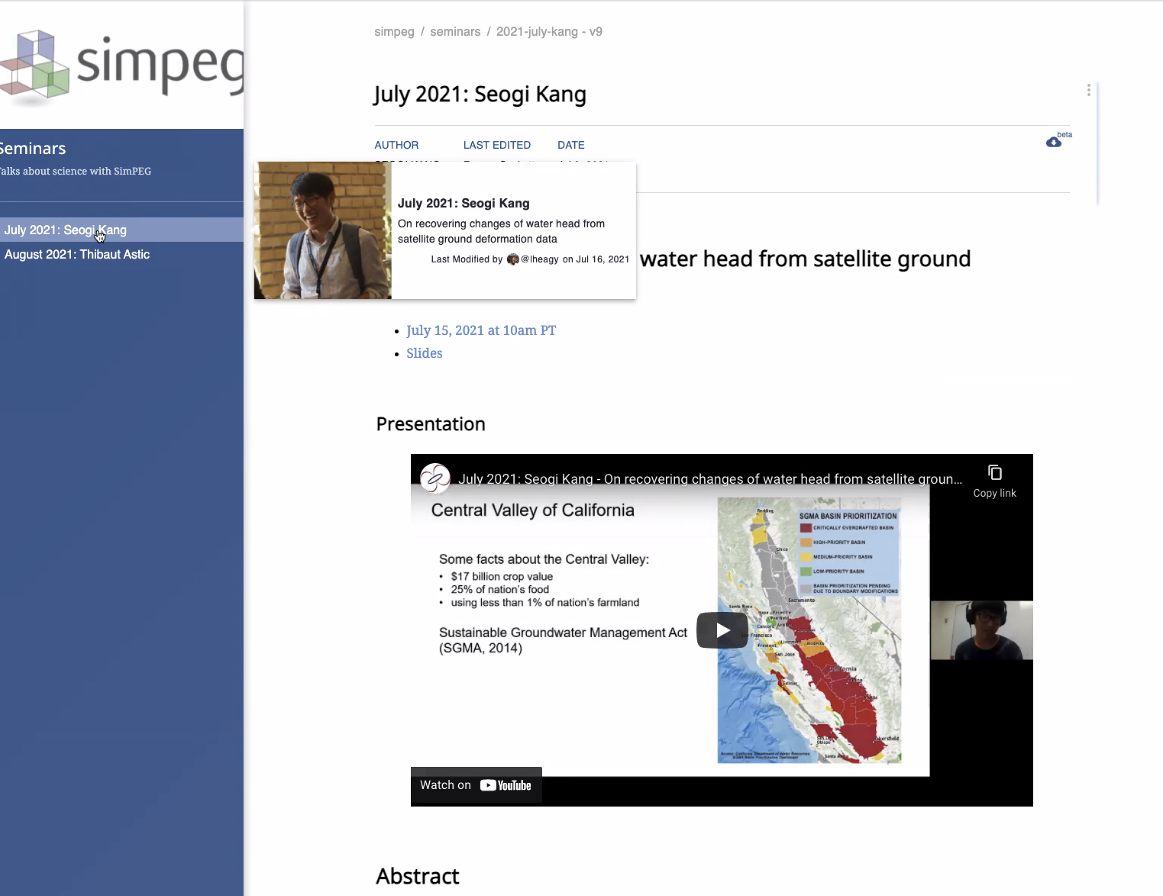Play the embedded YouTube video

pos(721,629)
